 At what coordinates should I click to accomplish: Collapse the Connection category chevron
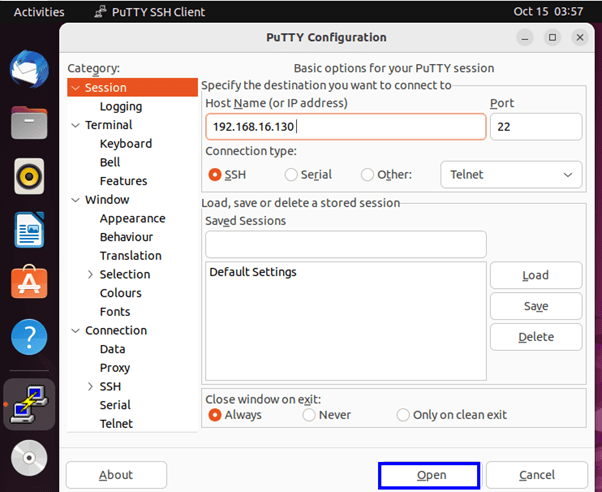pyautogui.click(x=76, y=331)
